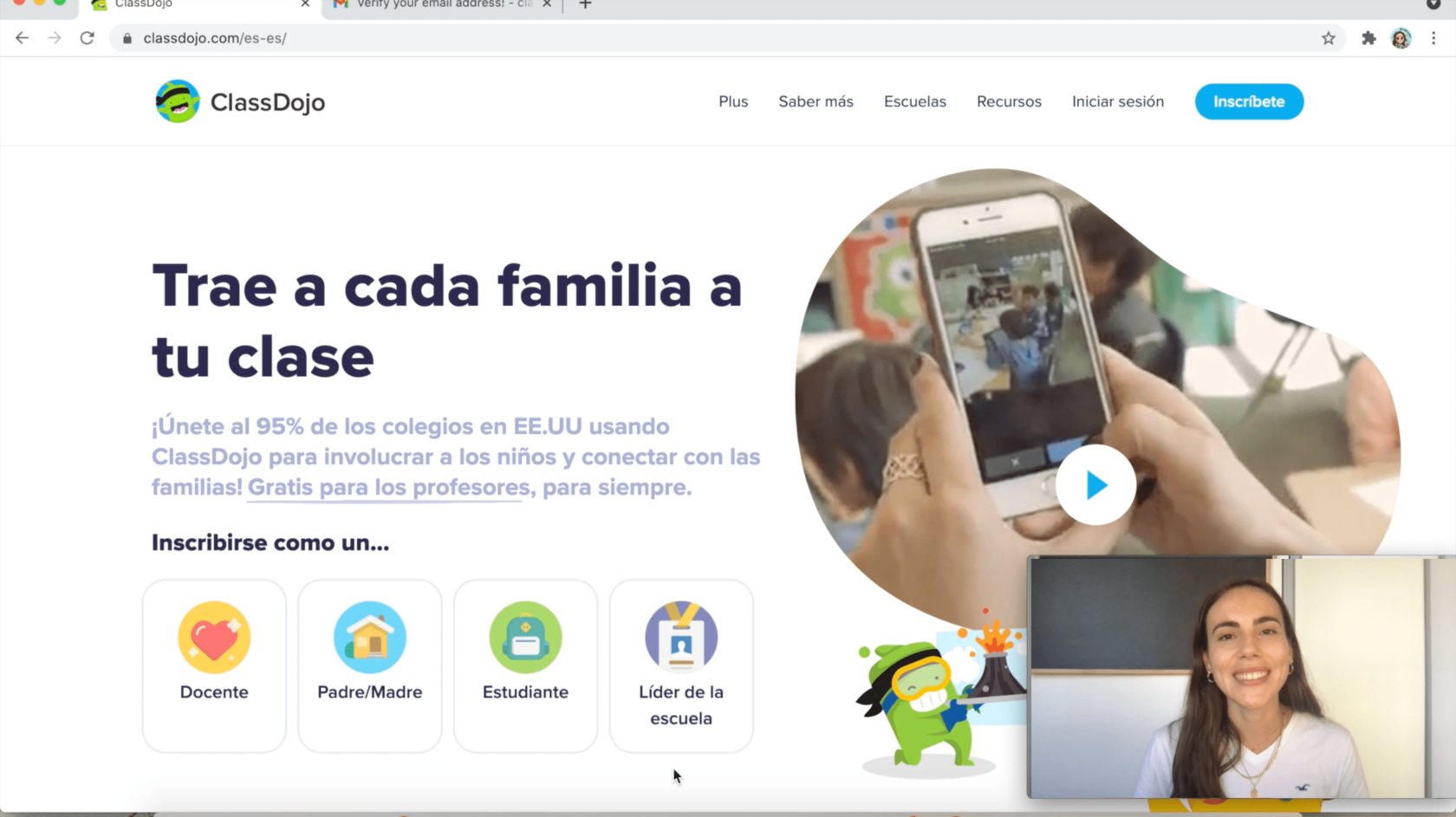The image size is (1456, 817).
Task: Open Chrome tab search dropdown arrow
Action: pos(1433,4)
